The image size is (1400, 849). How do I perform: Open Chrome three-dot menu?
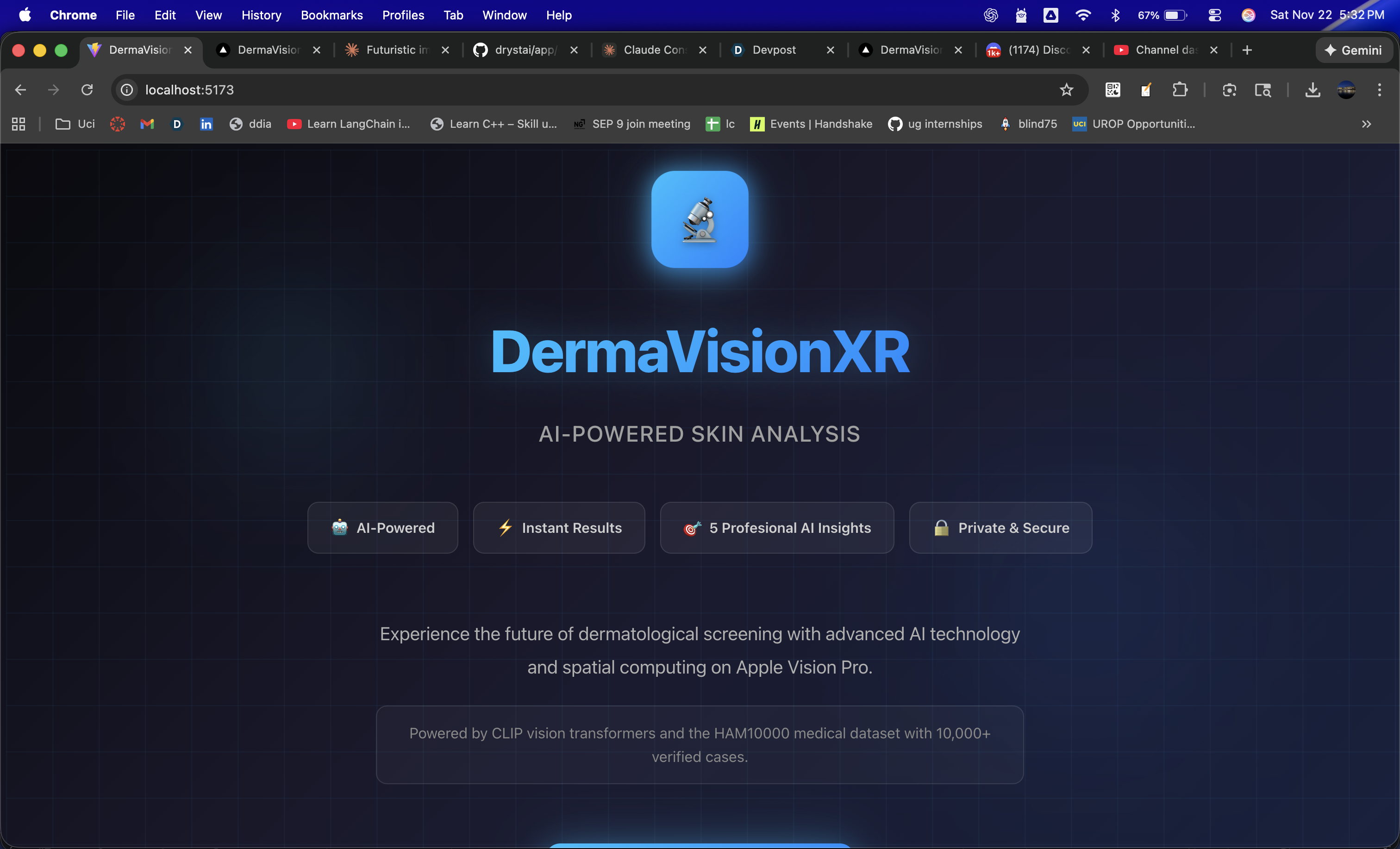tap(1379, 90)
